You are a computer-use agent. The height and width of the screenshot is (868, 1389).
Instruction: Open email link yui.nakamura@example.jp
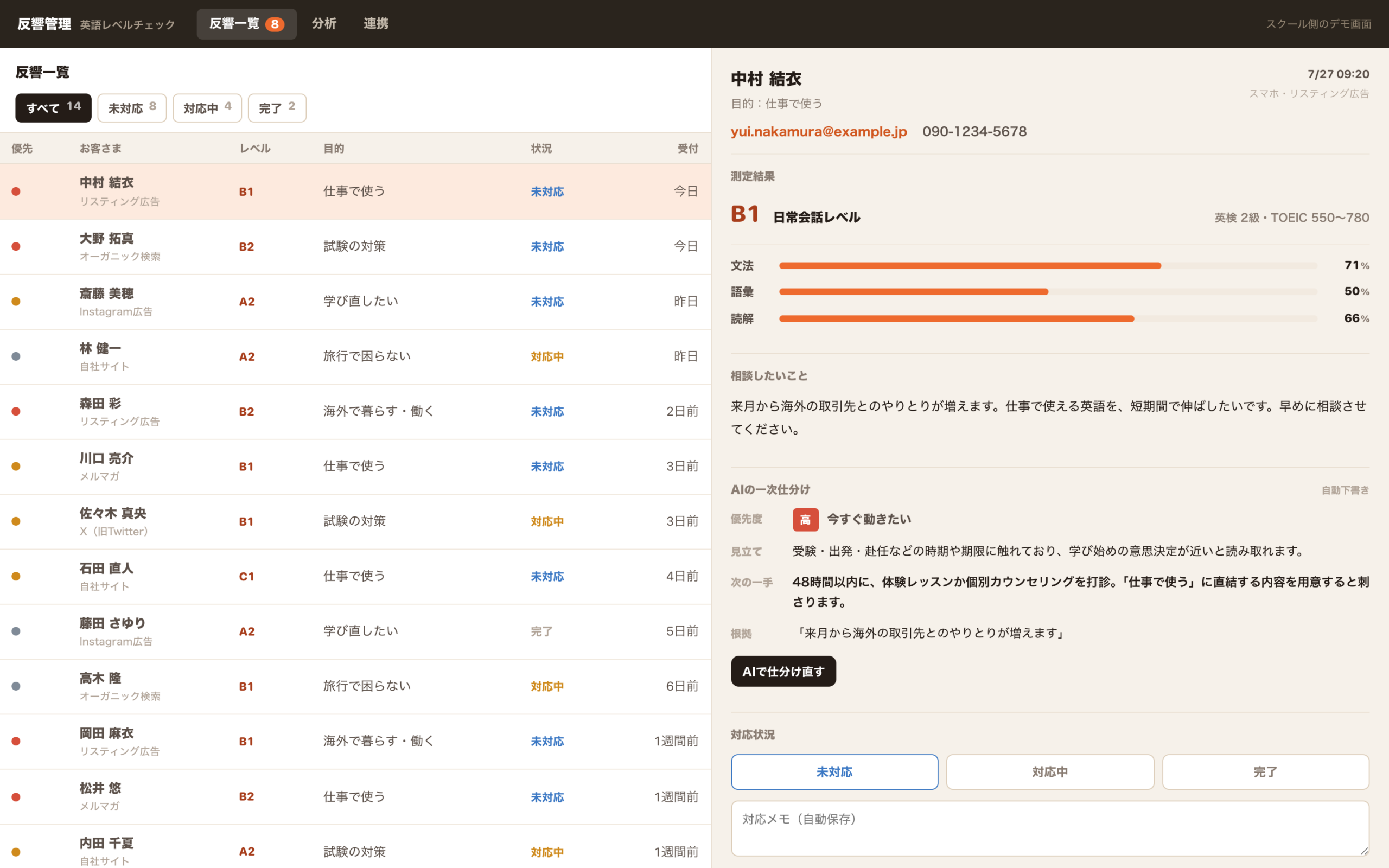tap(818, 131)
